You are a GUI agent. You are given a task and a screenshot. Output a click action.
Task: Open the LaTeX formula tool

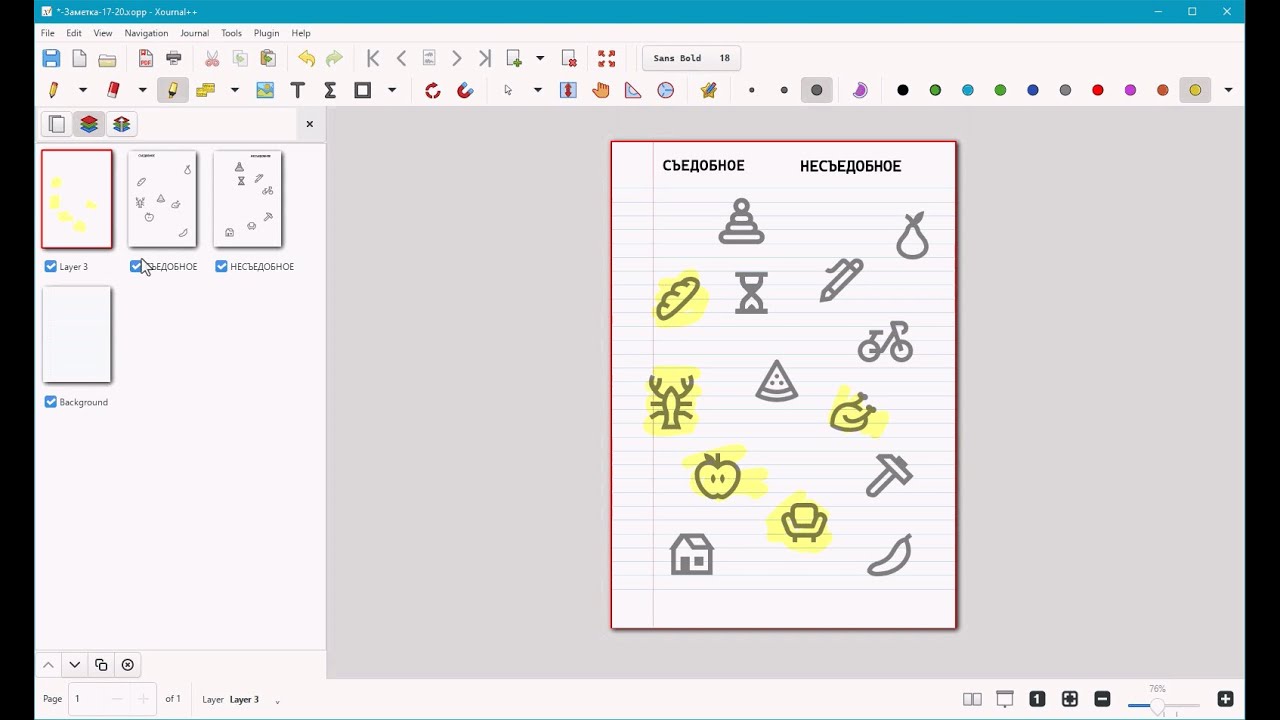tap(330, 90)
